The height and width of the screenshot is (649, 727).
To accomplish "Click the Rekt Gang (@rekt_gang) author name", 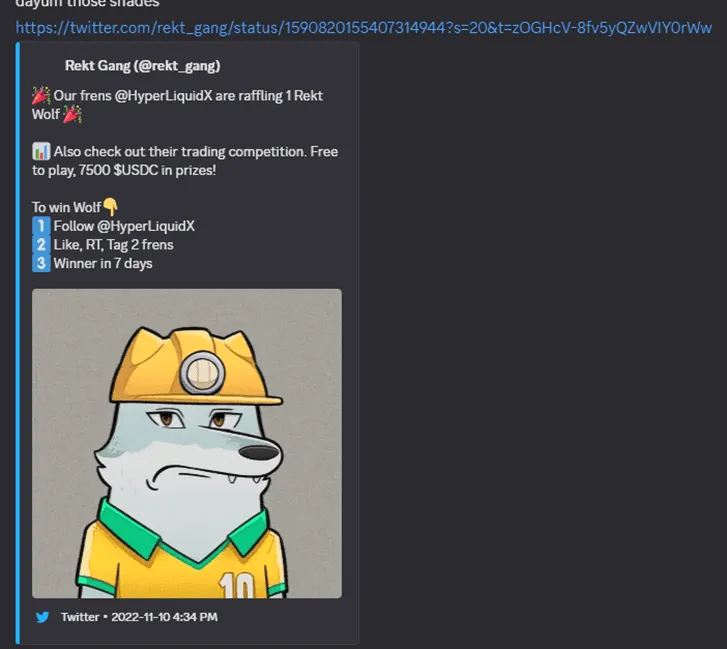I will coord(142,66).
